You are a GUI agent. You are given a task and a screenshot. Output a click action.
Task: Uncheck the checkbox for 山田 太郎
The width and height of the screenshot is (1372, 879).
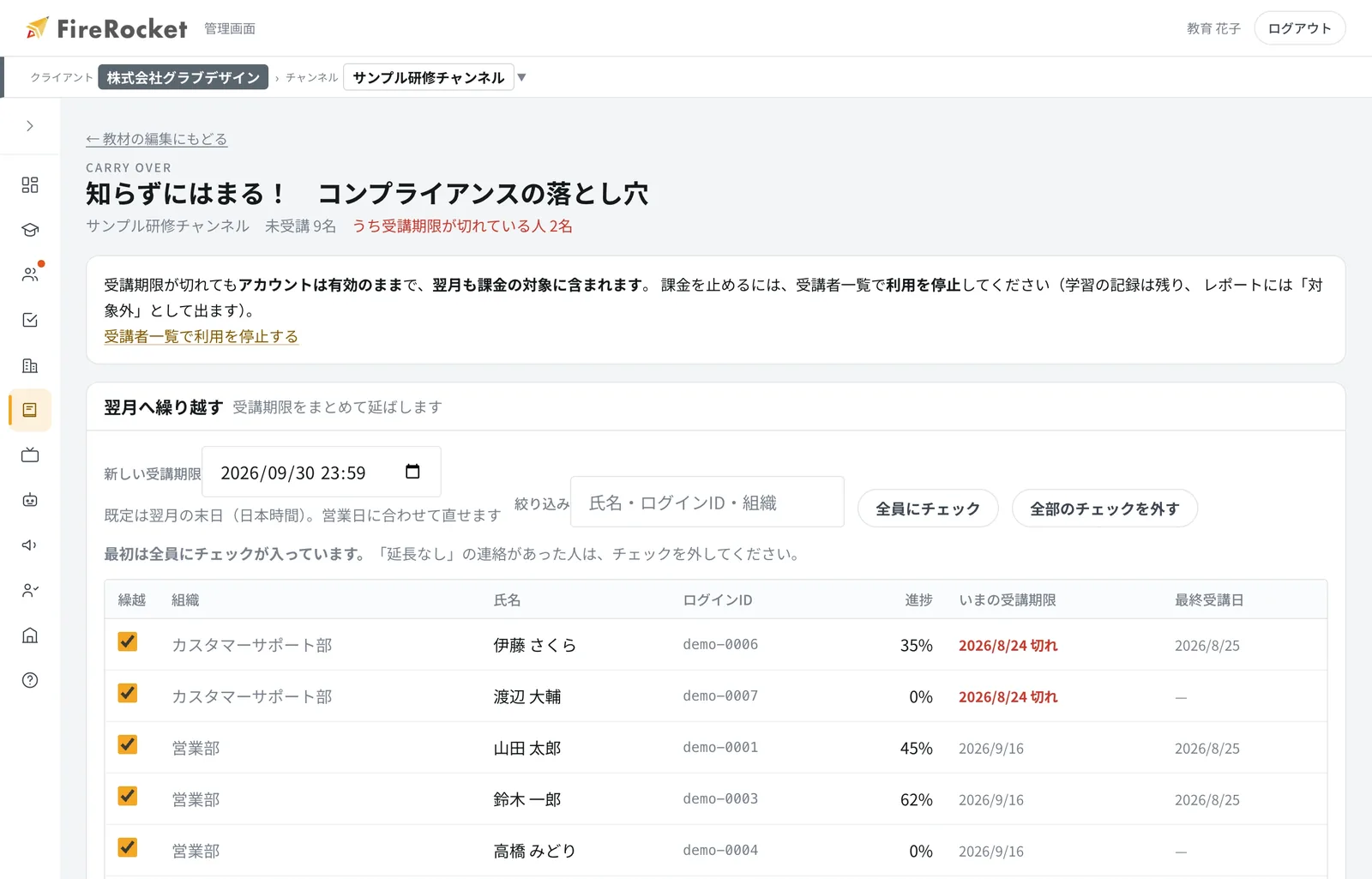tap(128, 744)
